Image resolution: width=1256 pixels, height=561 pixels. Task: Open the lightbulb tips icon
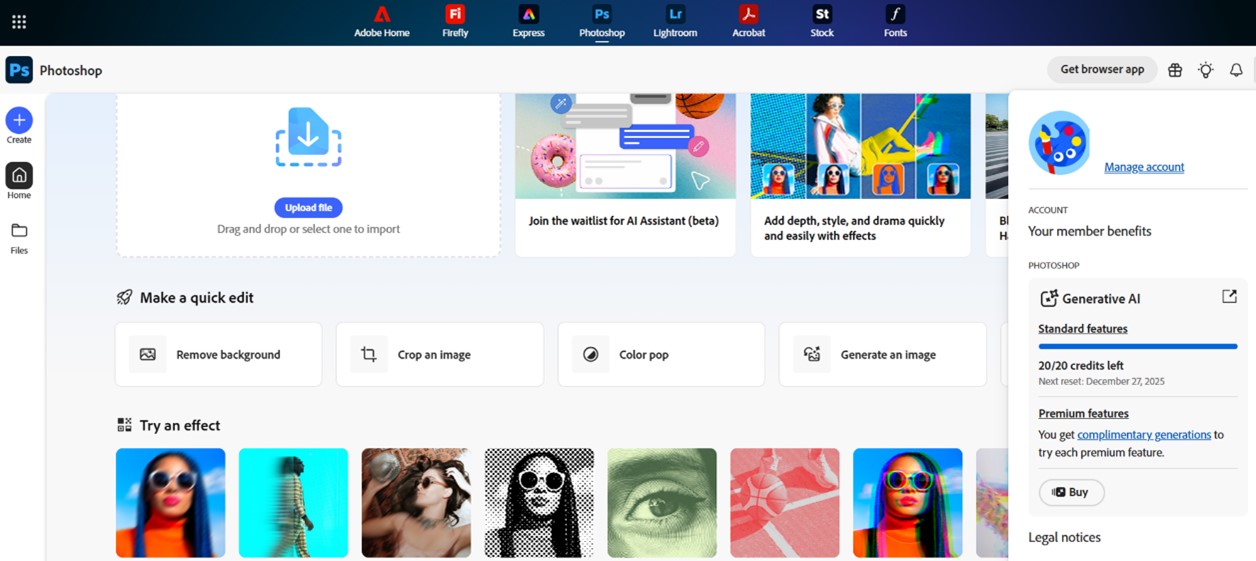(x=1206, y=70)
